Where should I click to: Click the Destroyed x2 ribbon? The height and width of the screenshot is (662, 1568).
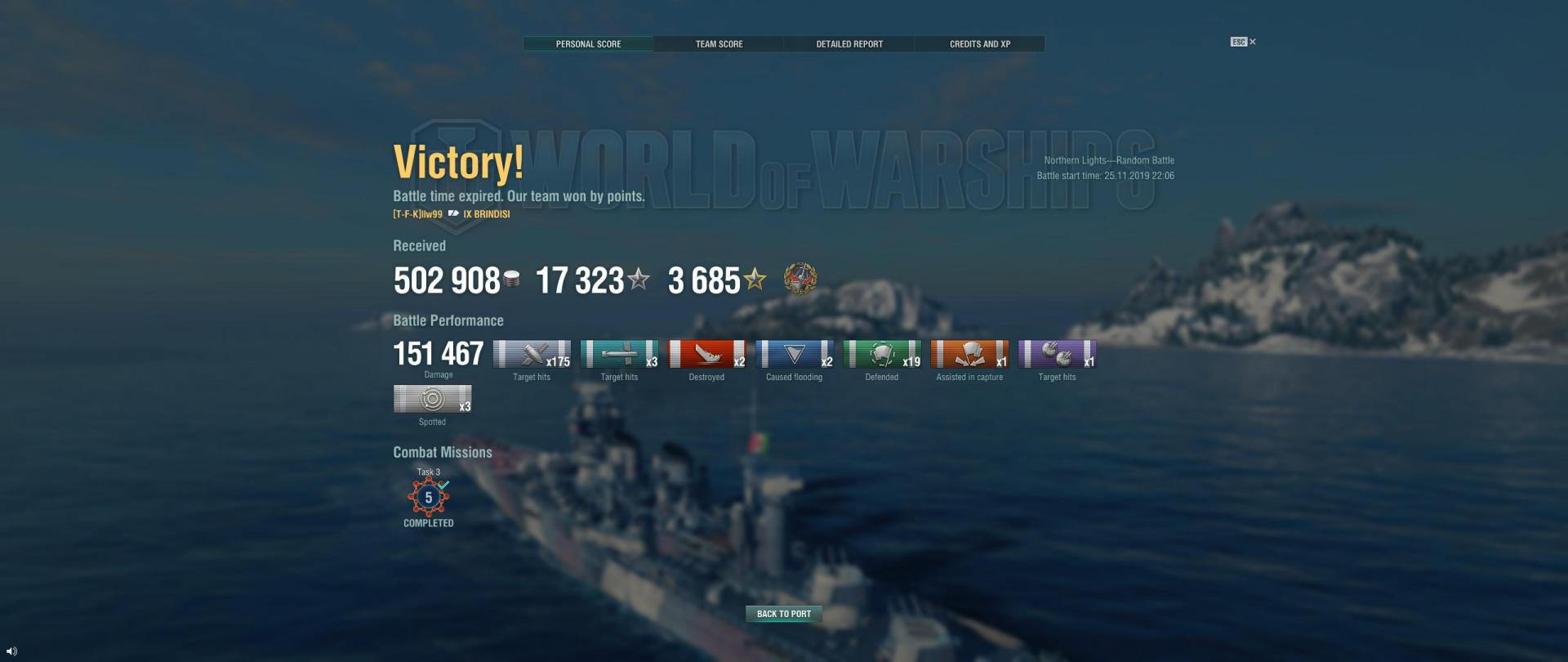click(706, 354)
